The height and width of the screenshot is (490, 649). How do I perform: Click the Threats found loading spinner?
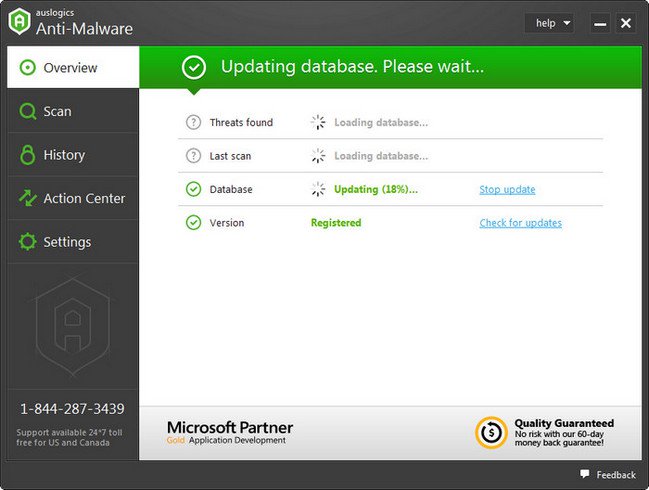coord(318,122)
